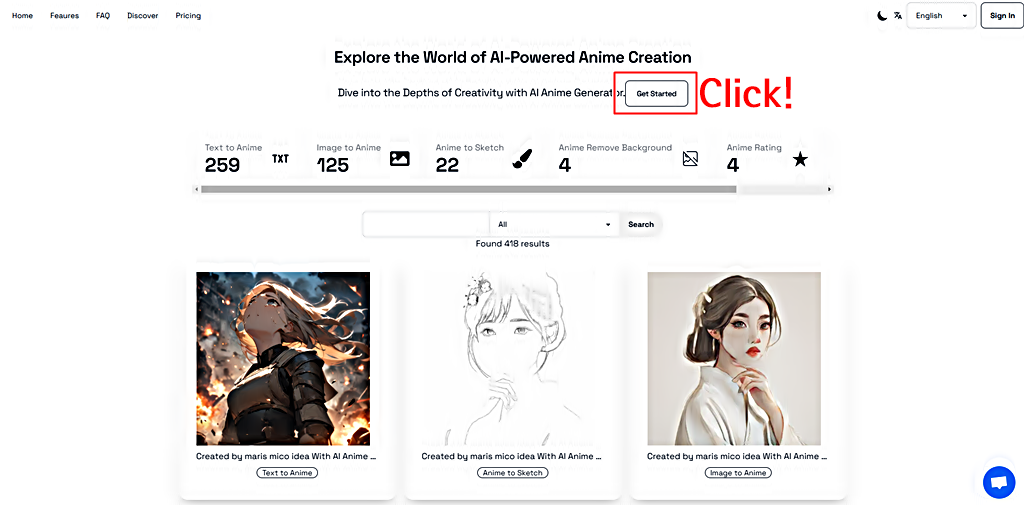Screen dimensions: 1024x505
Task: Toggle dark mode moon icon
Action: (x=882, y=16)
